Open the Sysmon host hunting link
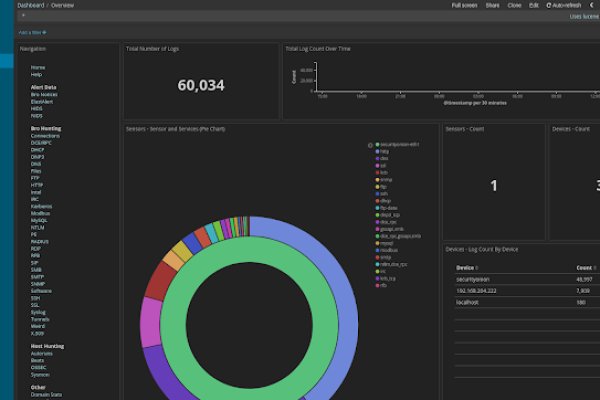 coord(40,373)
